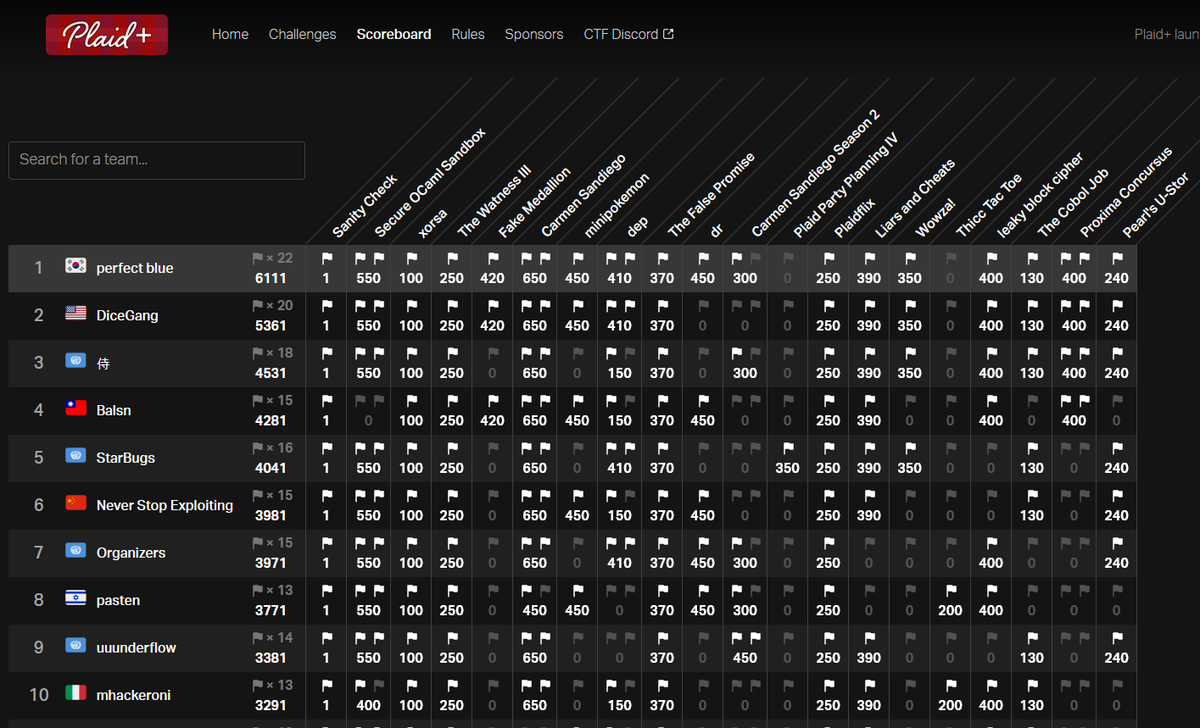Click the Israel flag next to pasten
The height and width of the screenshot is (728, 1200).
(x=76, y=599)
